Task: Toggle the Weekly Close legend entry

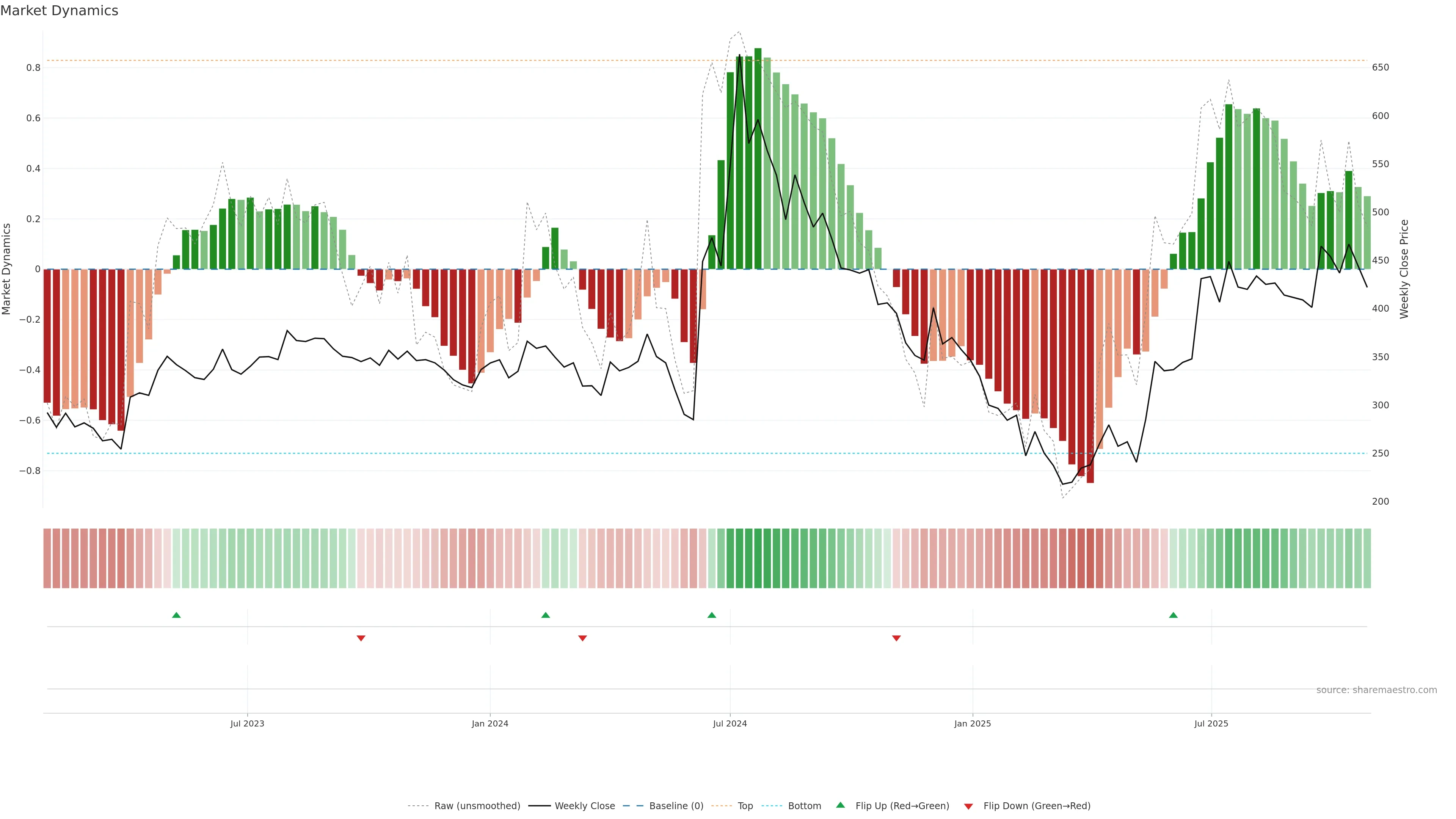Action: click(x=584, y=806)
